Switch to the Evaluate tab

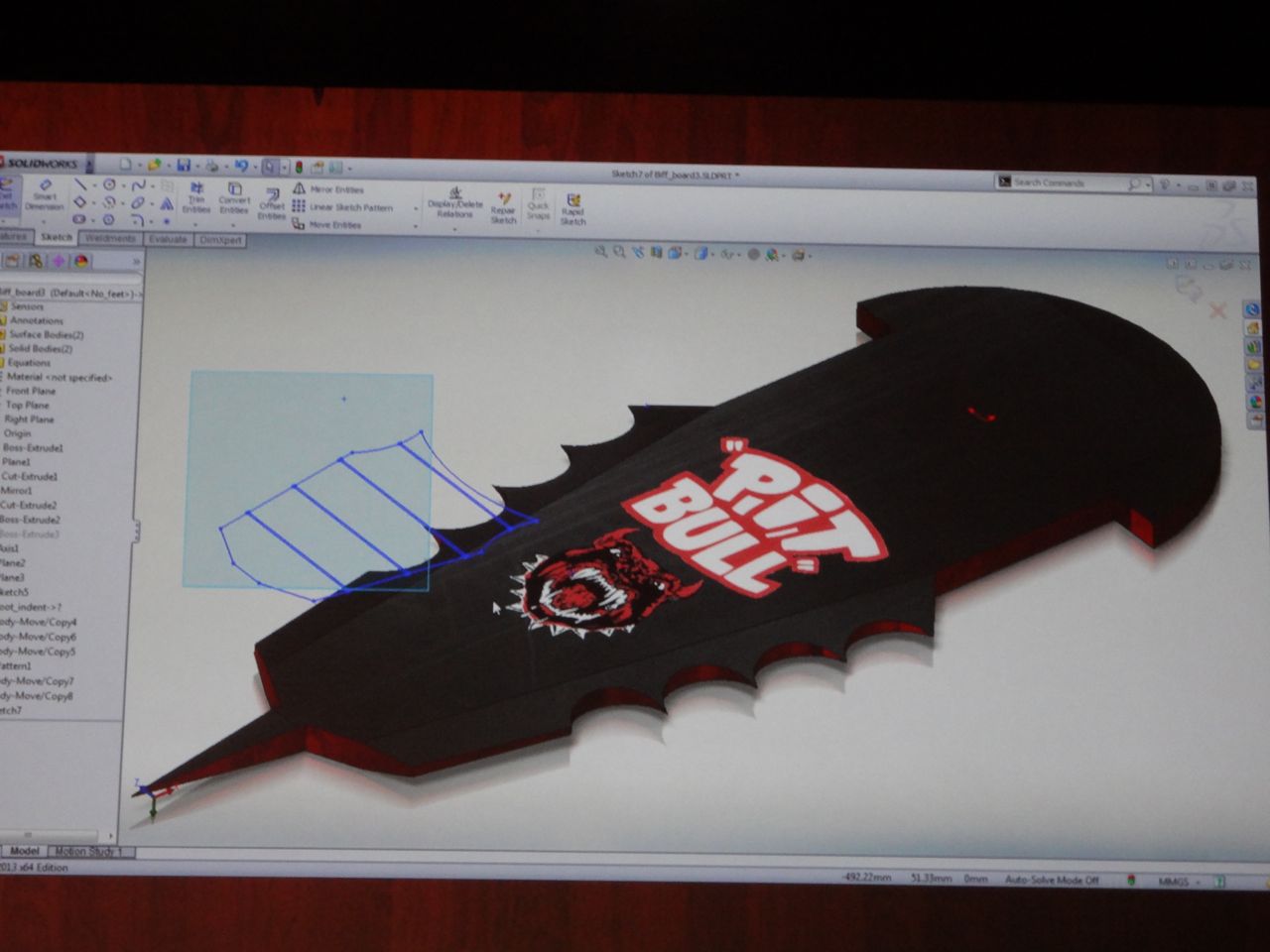(x=167, y=239)
